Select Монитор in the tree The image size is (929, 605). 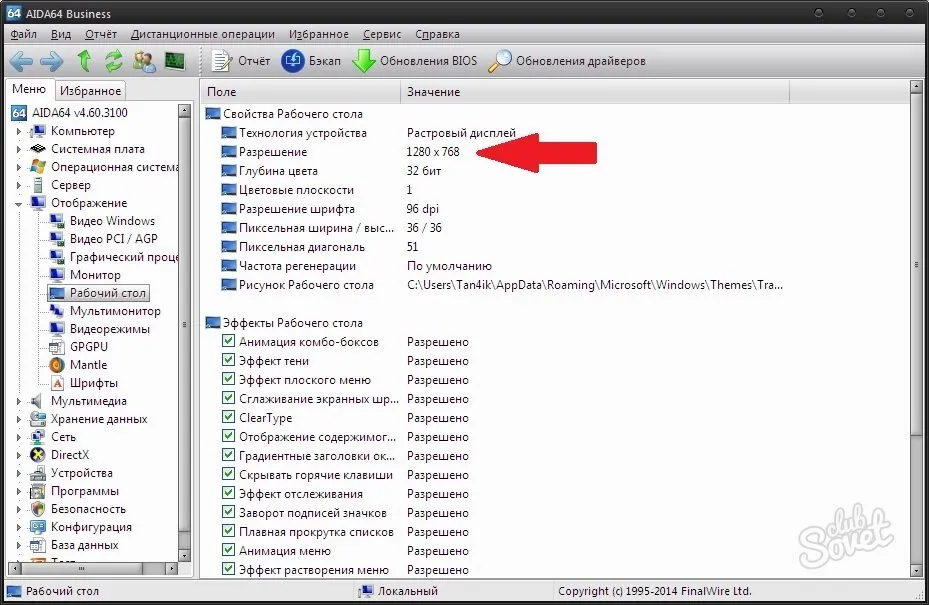click(95, 275)
